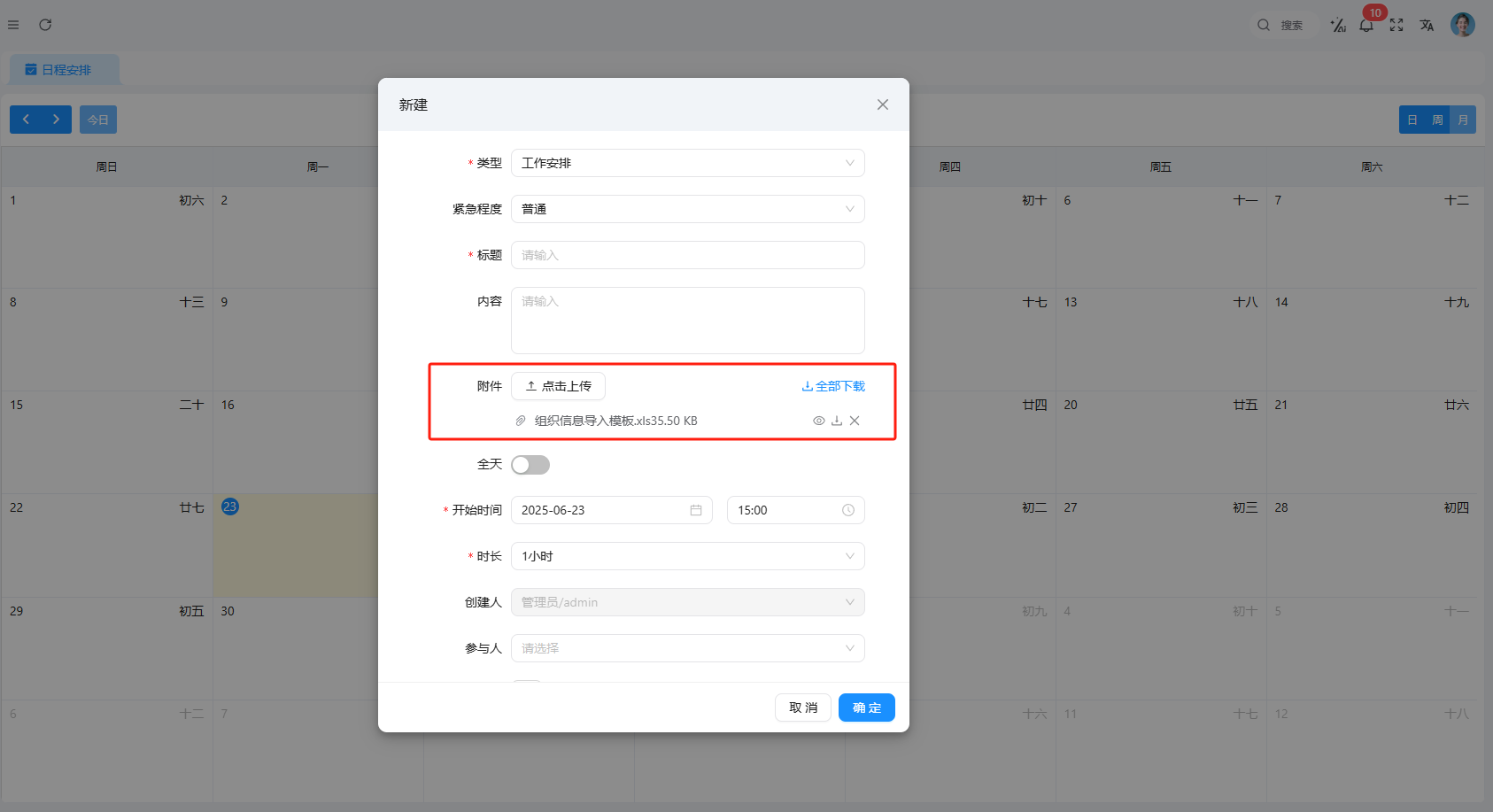Viewport: 1493px width, 812px height.
Task: Click the 确定 confirm button
Action: coord(867,708)
